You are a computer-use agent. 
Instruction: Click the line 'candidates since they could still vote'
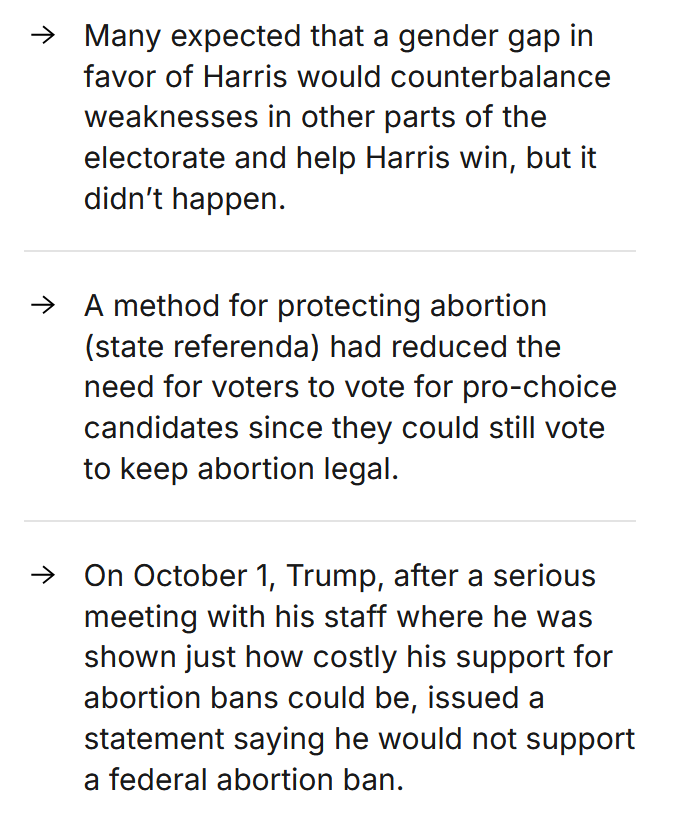click(x=344, y=428)
